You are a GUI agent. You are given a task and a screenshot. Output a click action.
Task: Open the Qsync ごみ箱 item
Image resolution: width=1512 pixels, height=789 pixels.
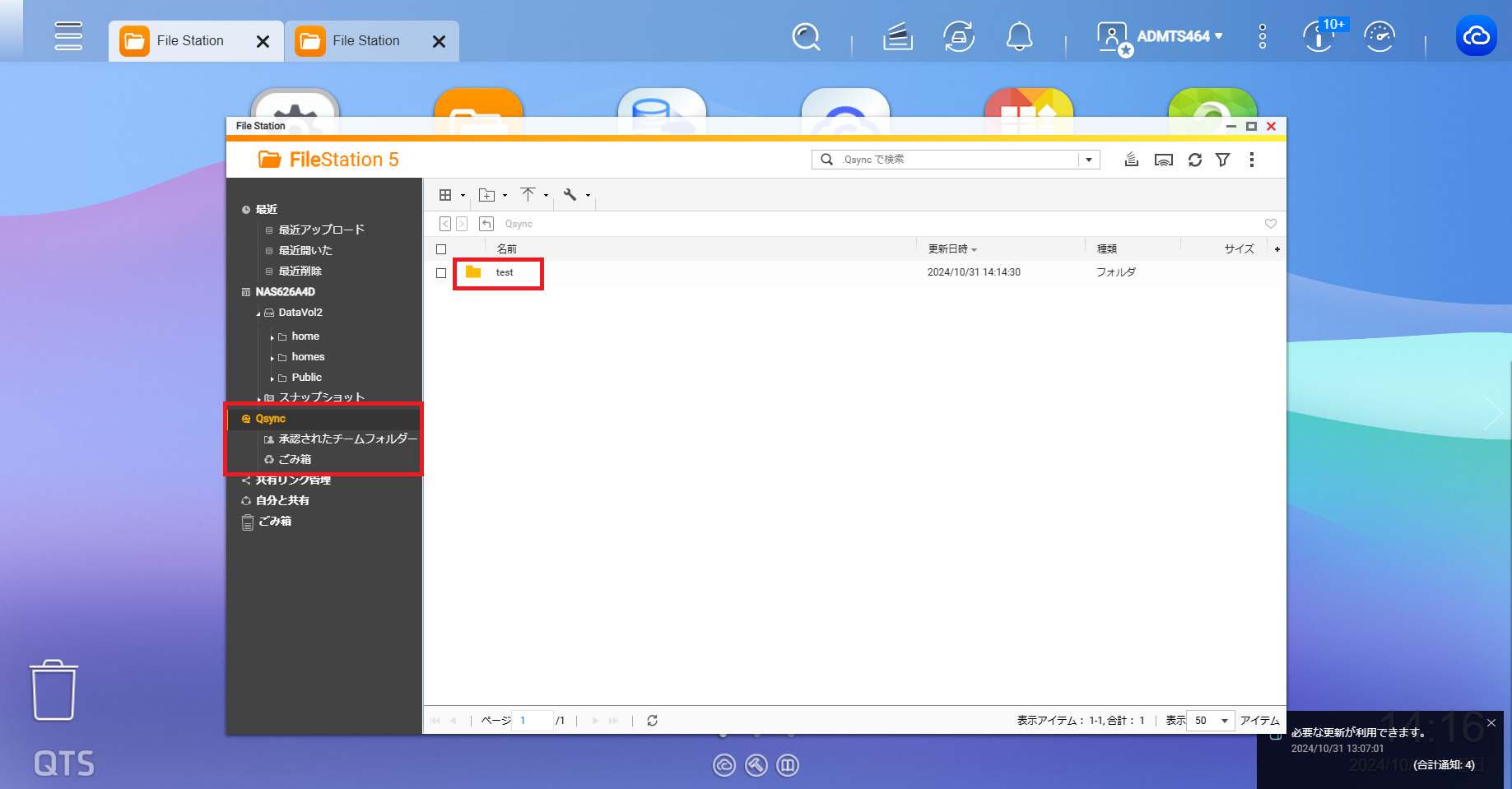click(295, 460)
